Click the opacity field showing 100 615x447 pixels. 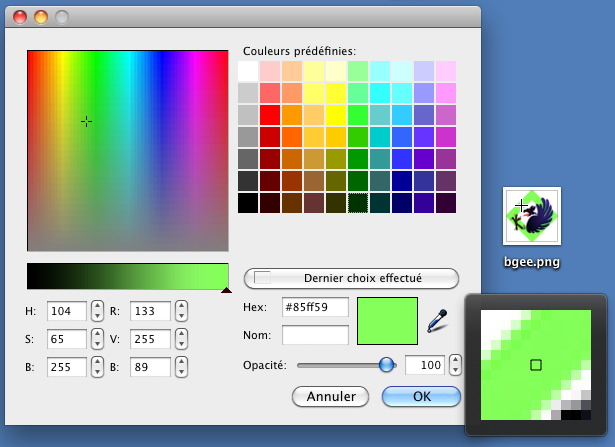(x=426, y=365)
